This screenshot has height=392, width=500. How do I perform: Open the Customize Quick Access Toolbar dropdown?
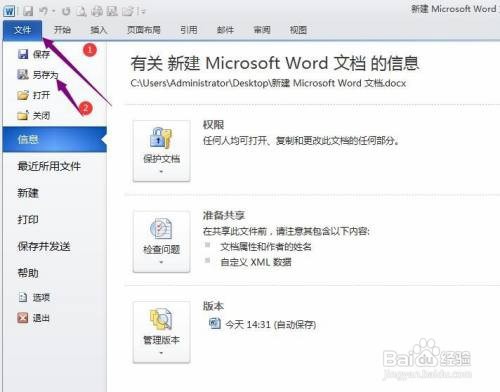pyautogui.click(x=143, y=12)
